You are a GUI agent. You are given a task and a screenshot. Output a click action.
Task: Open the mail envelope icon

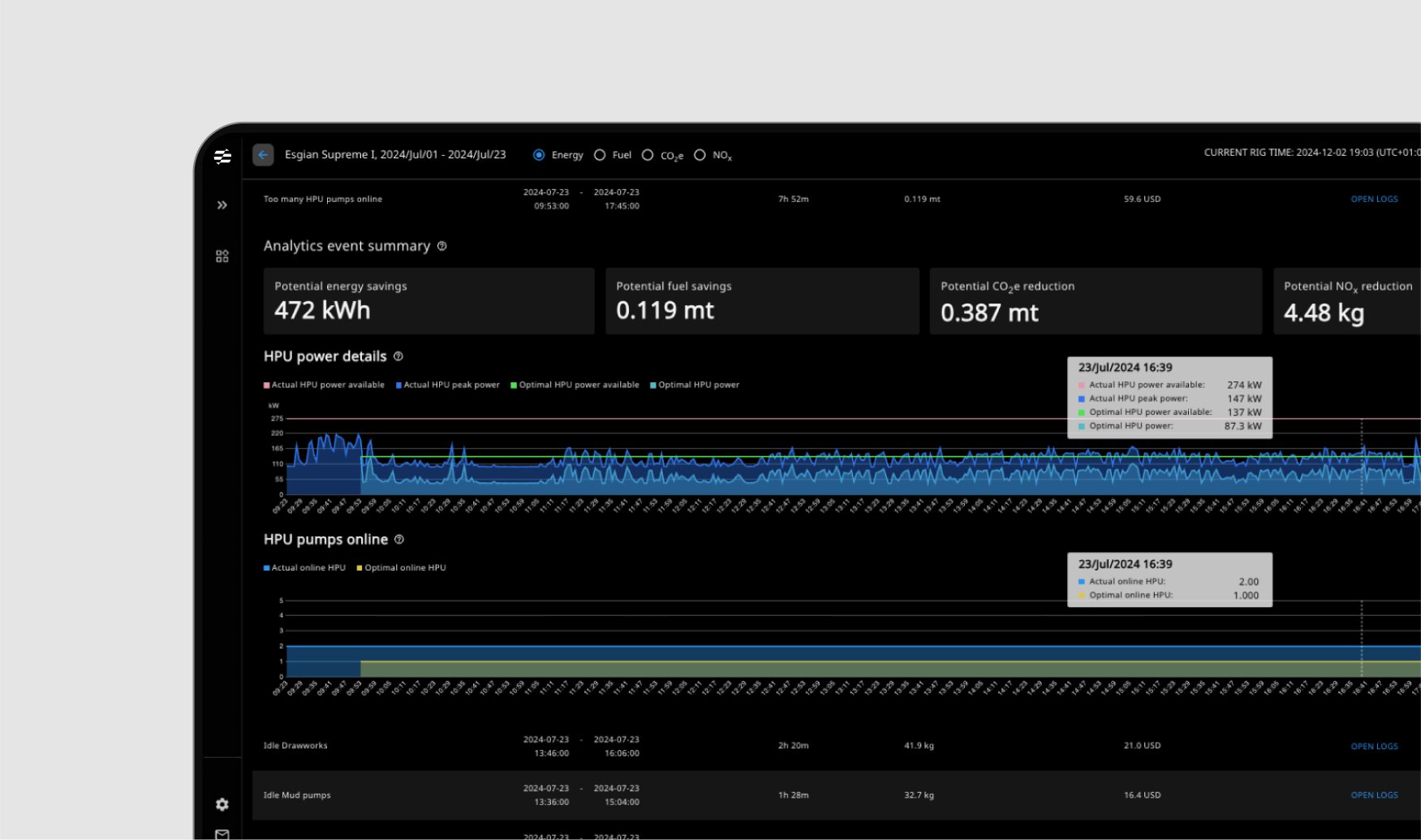222,834
